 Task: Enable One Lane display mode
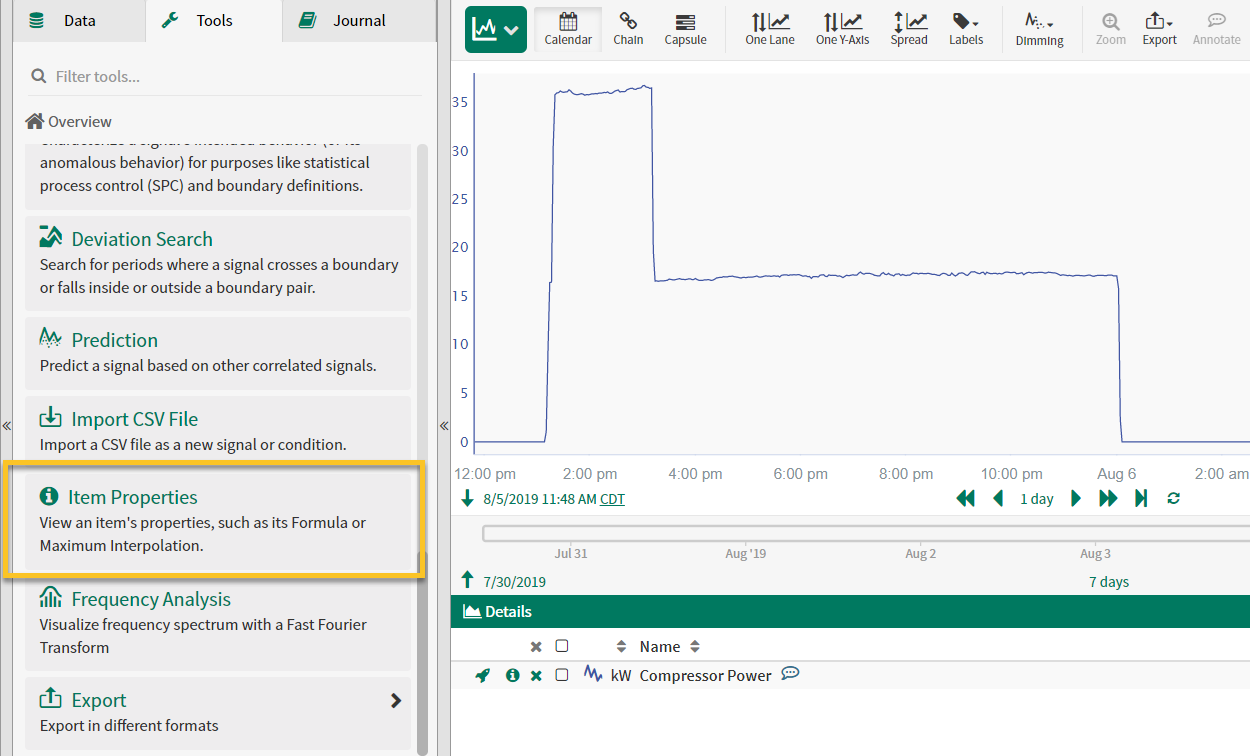(x=769, y=29)
